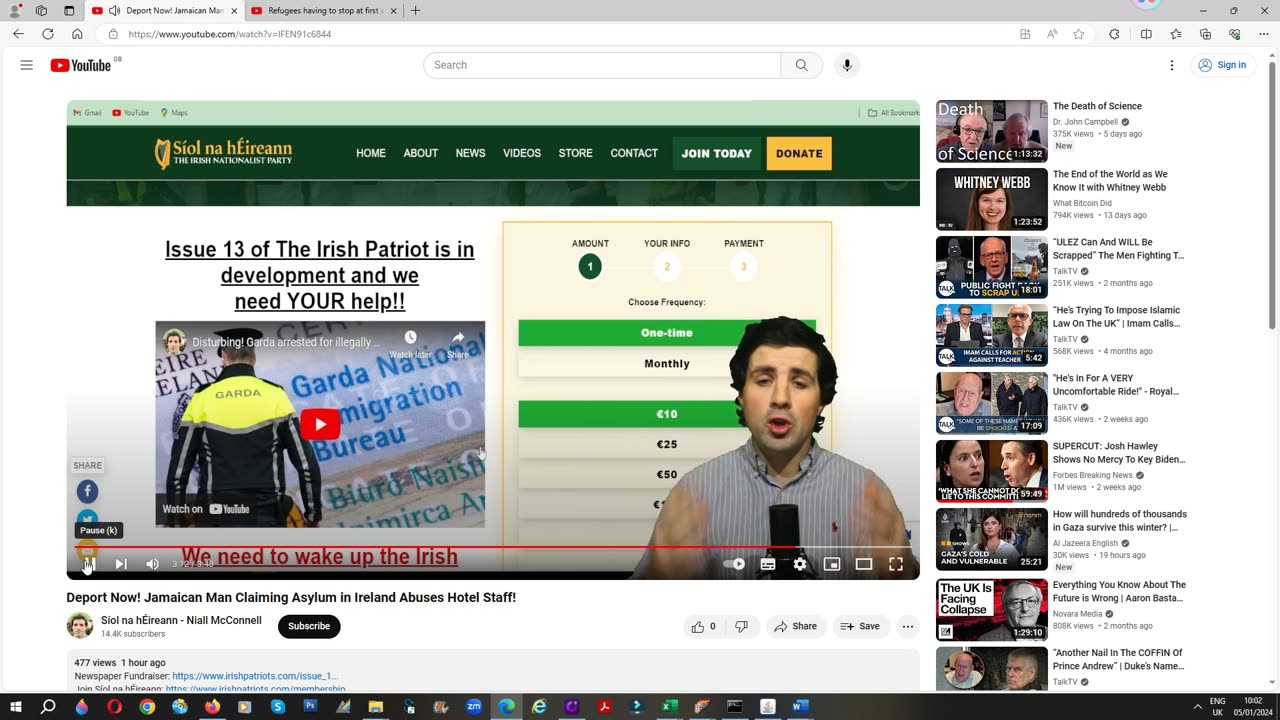Viewport: 1280px width, 720px height.
Task: Close the Deport Now! browser tab
Action: coord(235,11)
